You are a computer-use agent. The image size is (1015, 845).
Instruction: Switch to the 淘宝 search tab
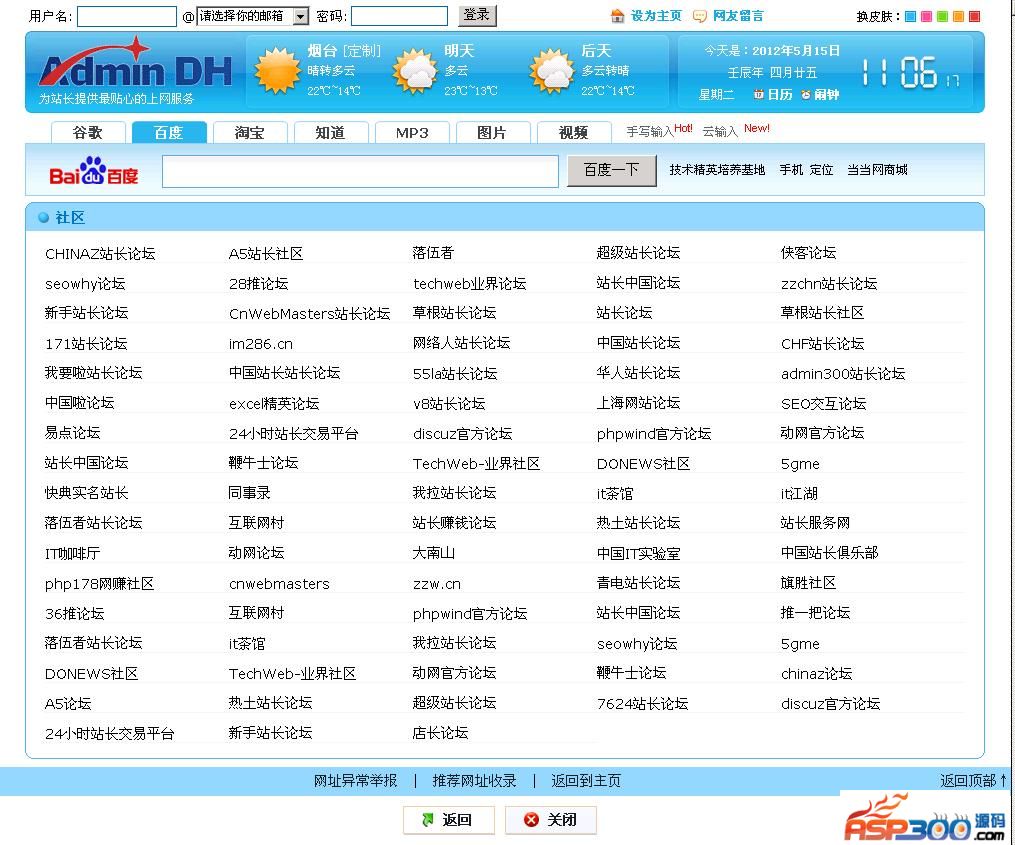coord(250,133)
